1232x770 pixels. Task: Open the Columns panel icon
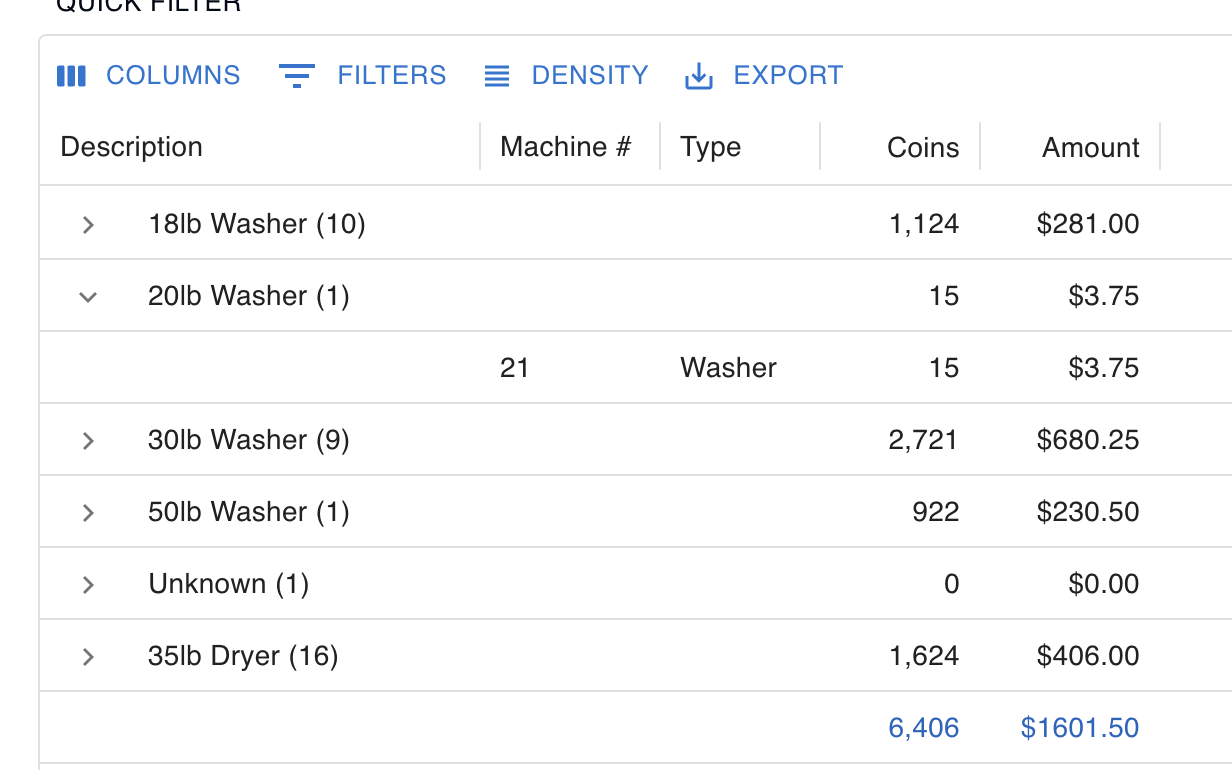tap(71, 76)
